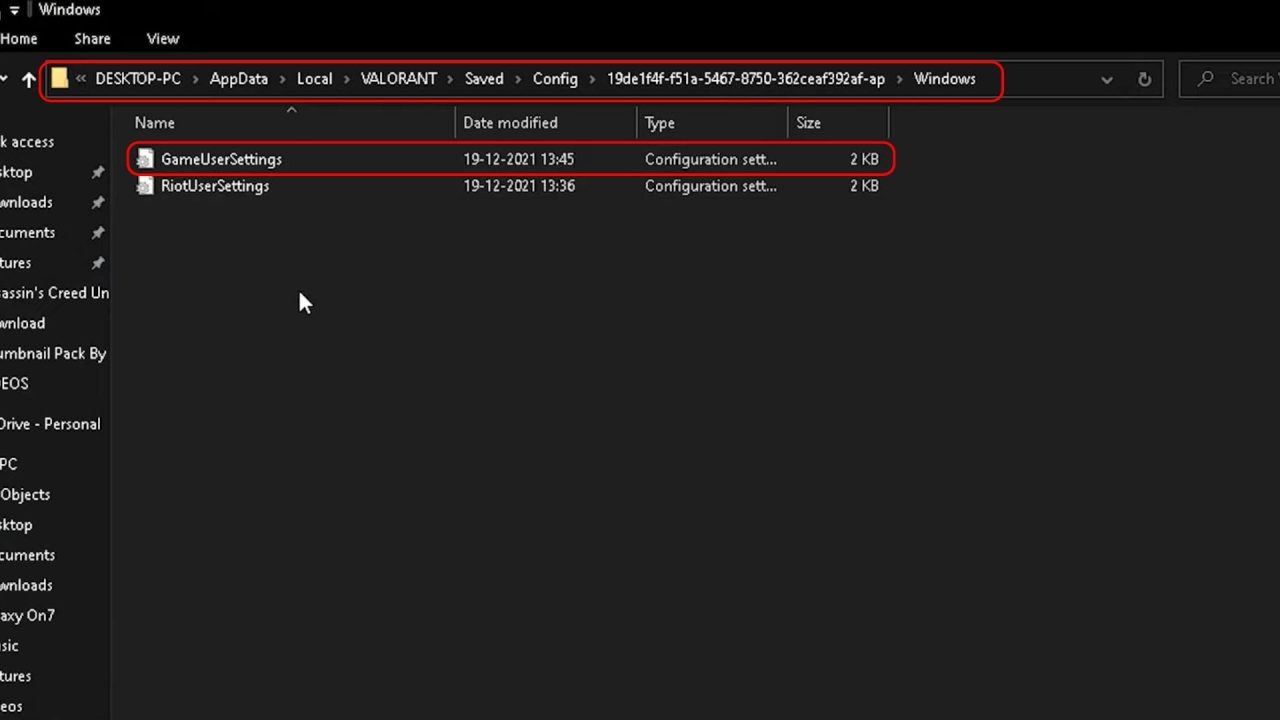
Task: Open Music in the navigation pane
Action: [x=9, y=645]
